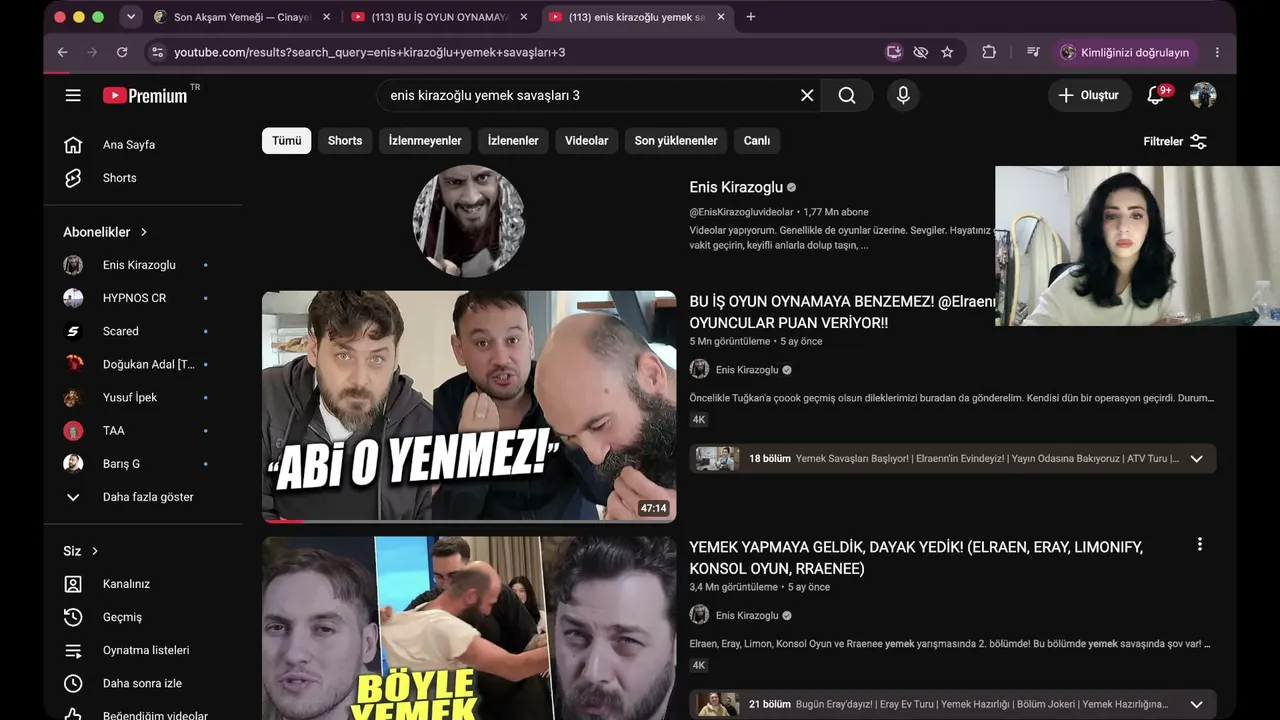Open the YouTube guide hamburger menu
This screenshot has height=720, width=1280.
pyautogui.click(x=73, y=95)
